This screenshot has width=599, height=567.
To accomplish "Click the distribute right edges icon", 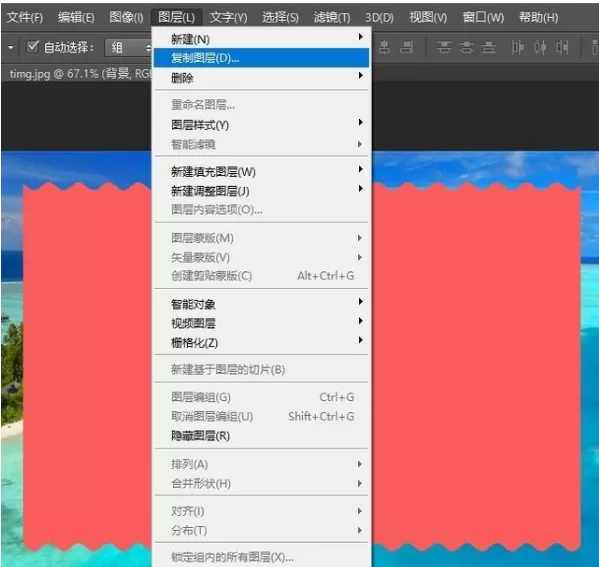I will click(562, 47).
